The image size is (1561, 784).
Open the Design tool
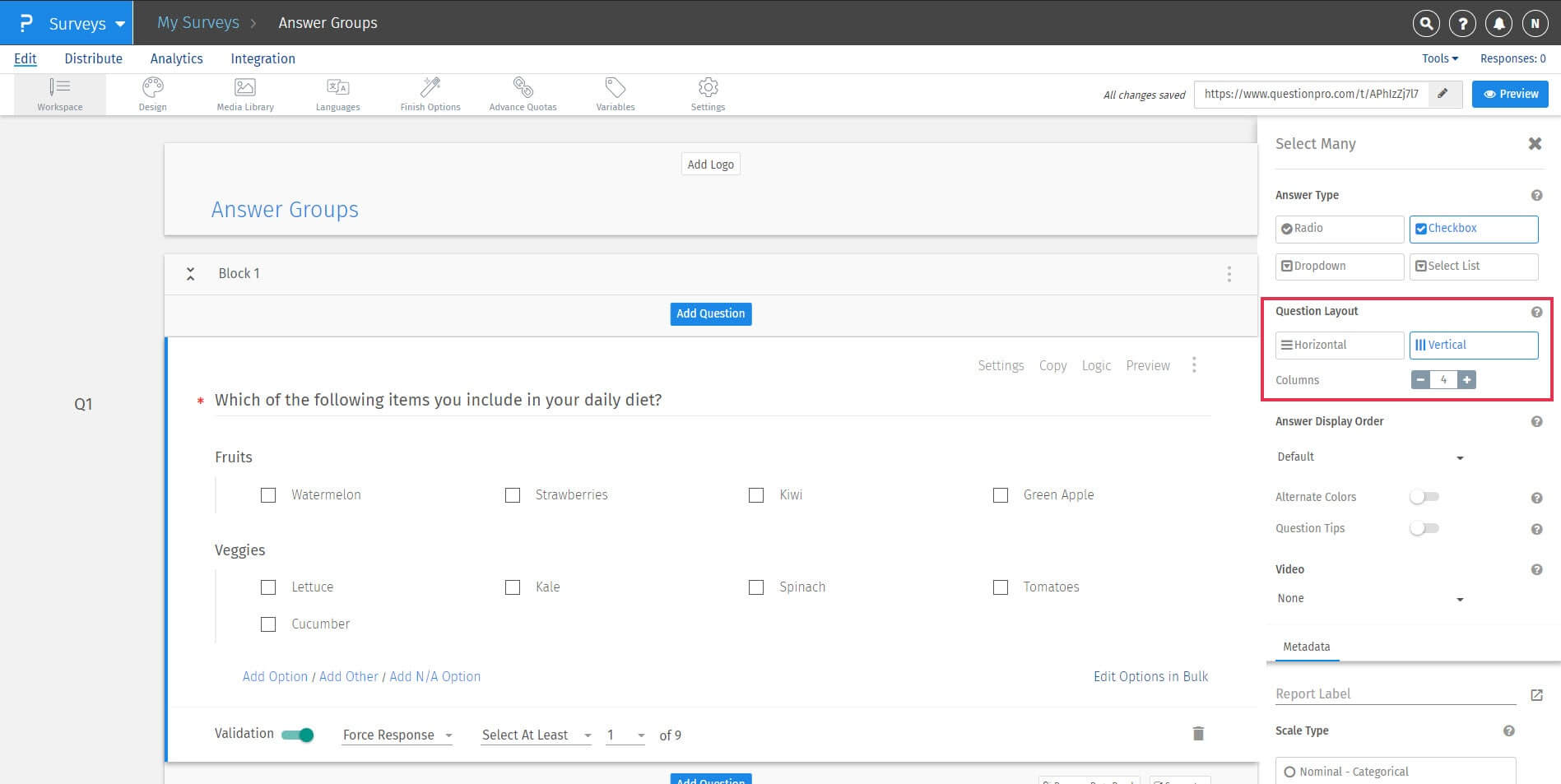tap(152, 93)
